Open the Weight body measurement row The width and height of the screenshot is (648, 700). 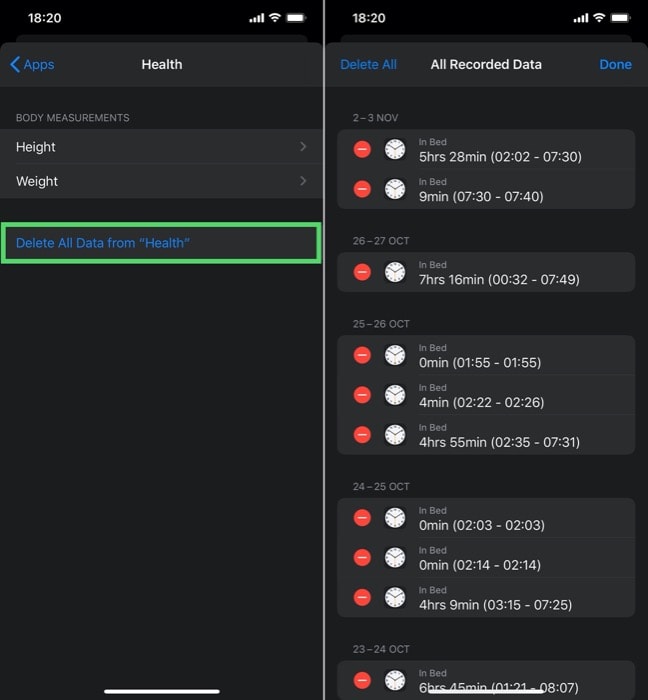(161, 181)
